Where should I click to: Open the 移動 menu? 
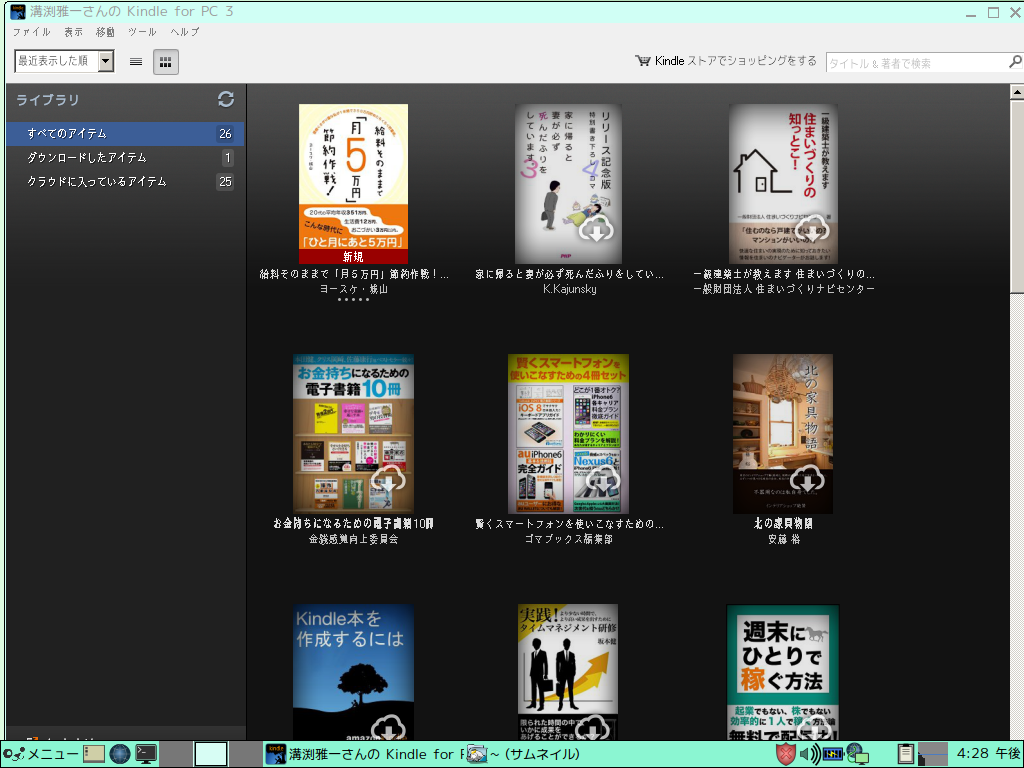coord(105,32)
